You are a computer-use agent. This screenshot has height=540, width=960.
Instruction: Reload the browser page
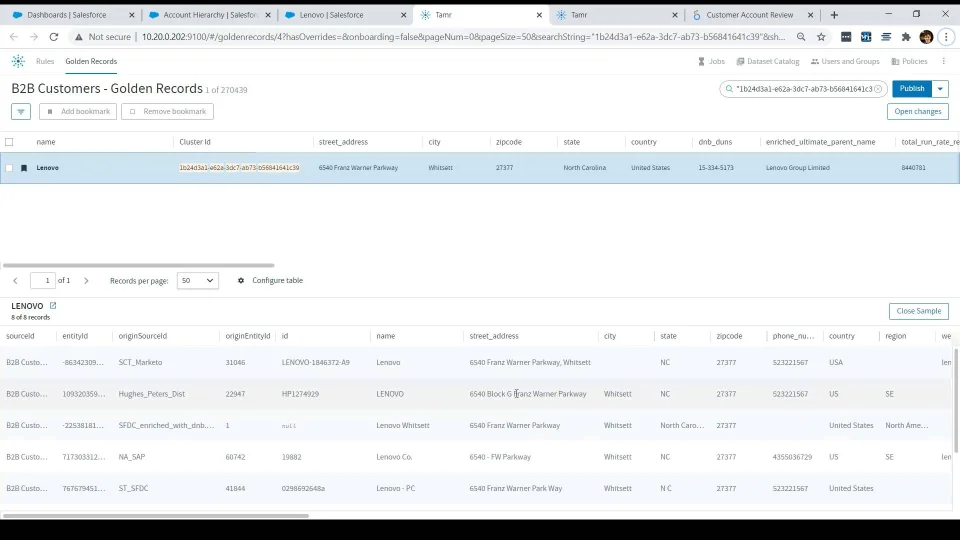54,37
